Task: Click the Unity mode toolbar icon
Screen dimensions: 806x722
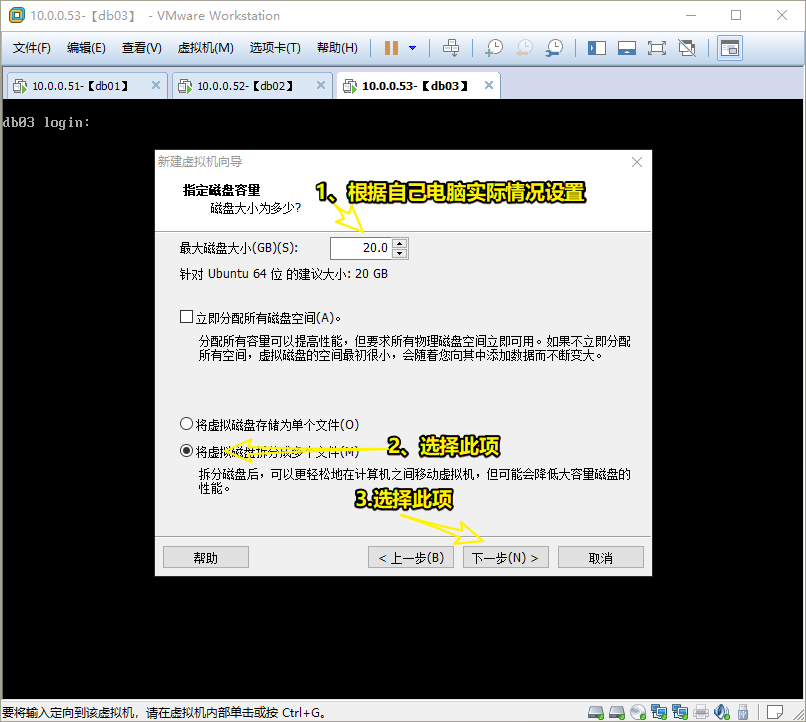Action: [687, 48]
